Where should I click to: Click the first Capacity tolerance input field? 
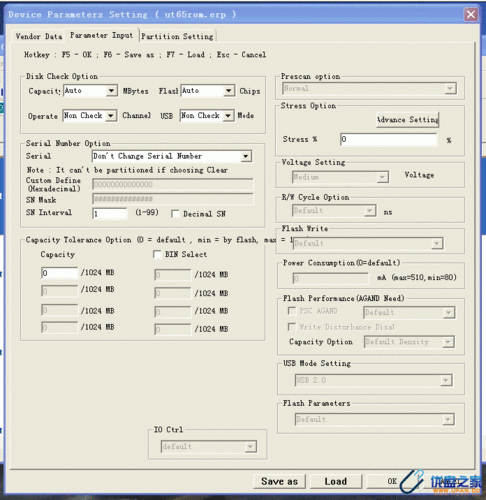coord(60,273)
